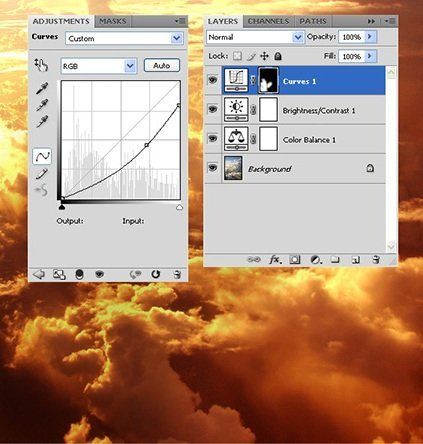The height and width of the screenshot is (444, 423).
Task: Switch to the Channels tab
Action: (268, 21)
